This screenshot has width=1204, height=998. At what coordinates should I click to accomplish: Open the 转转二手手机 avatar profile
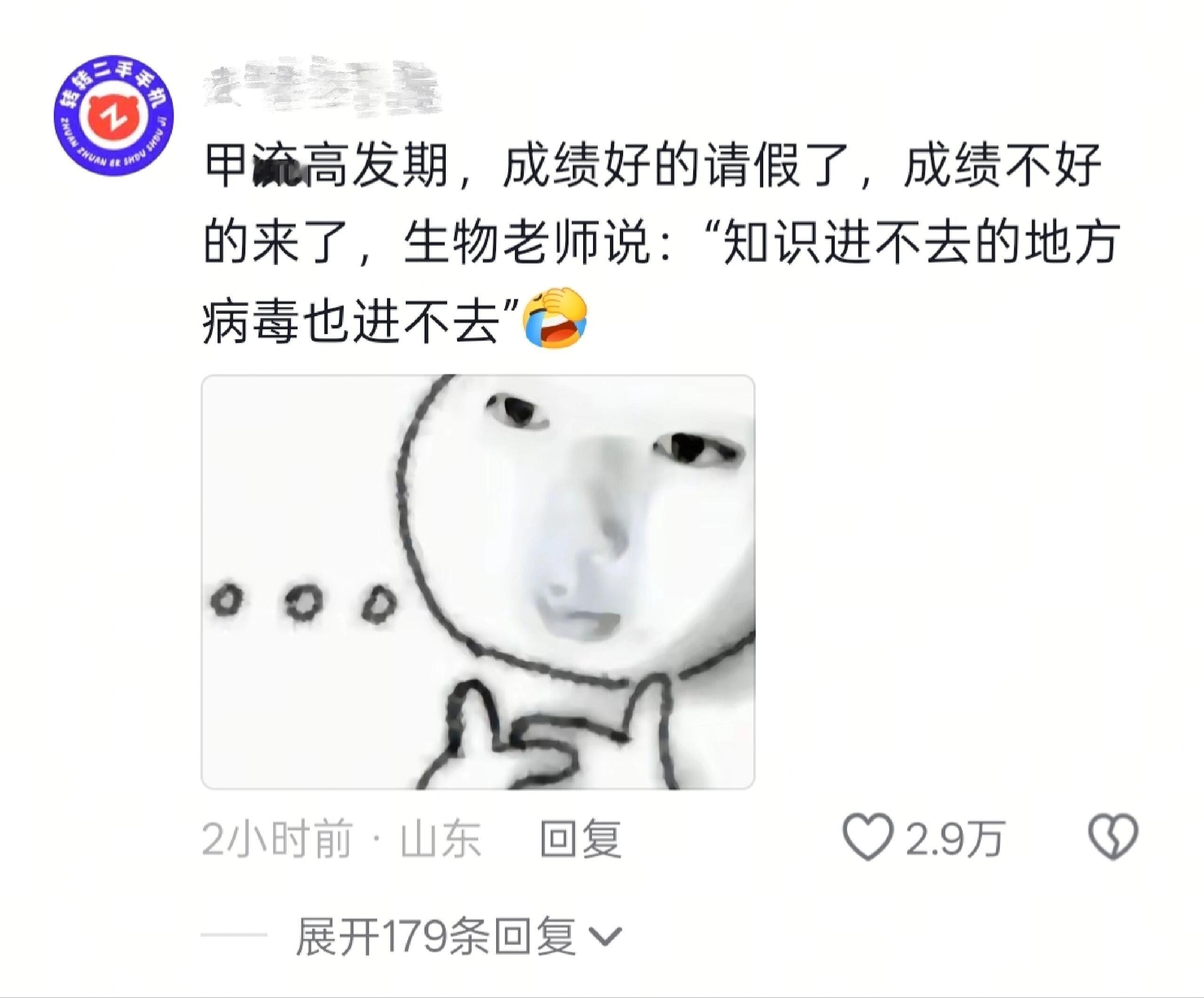(113, 116)
